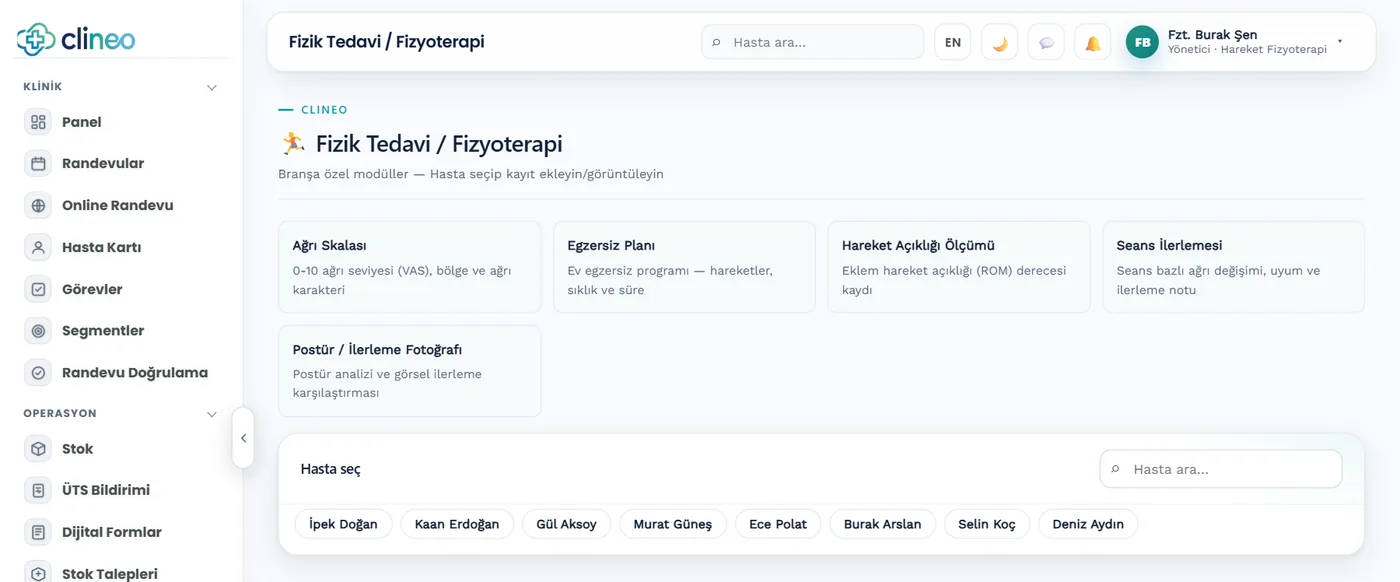Open the Postür / İlerleme Fotoğrafı card
This screenshot has height=582, width=1400.
[x=410, y=371]
